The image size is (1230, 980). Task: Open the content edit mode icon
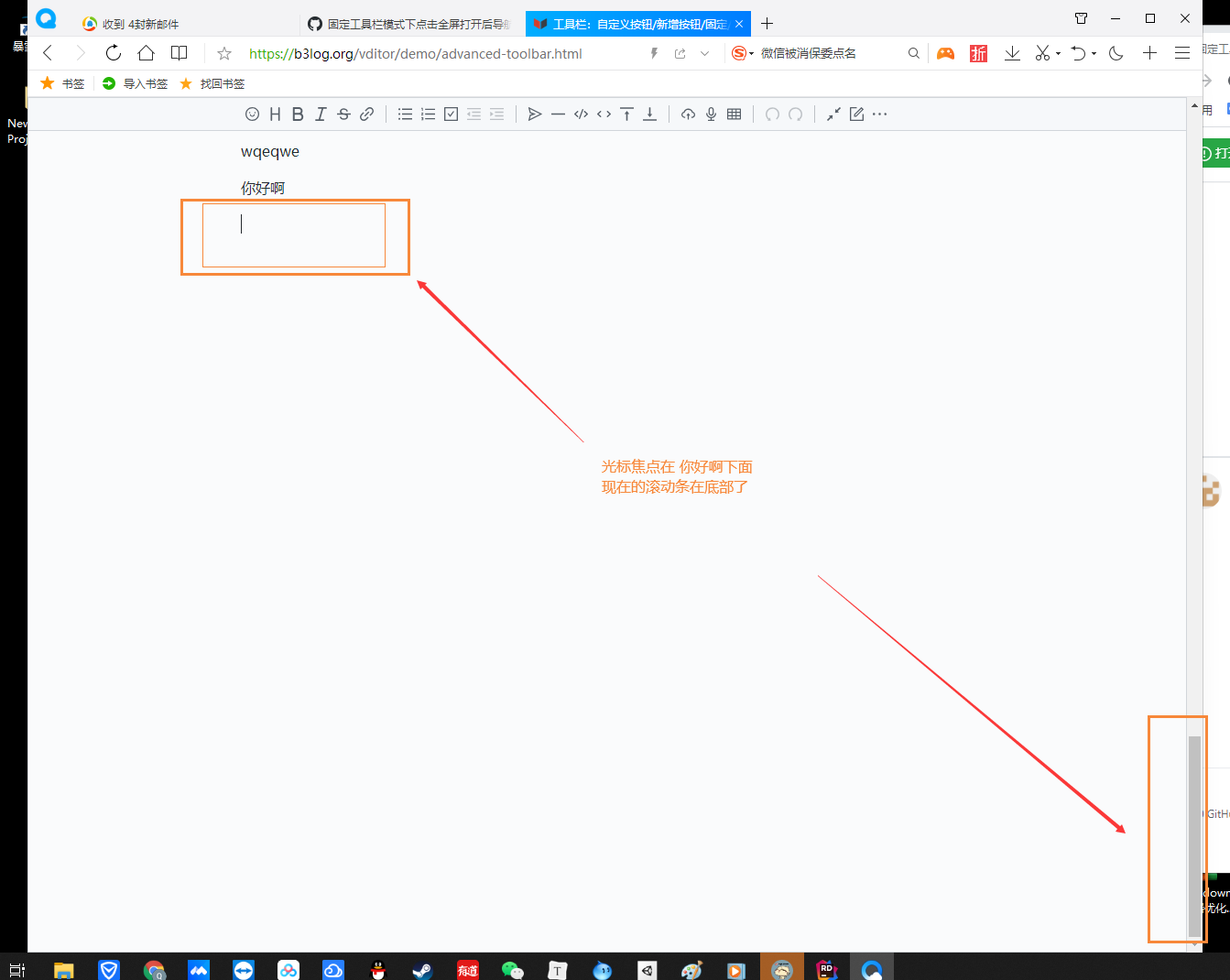(x=856, y=114)
